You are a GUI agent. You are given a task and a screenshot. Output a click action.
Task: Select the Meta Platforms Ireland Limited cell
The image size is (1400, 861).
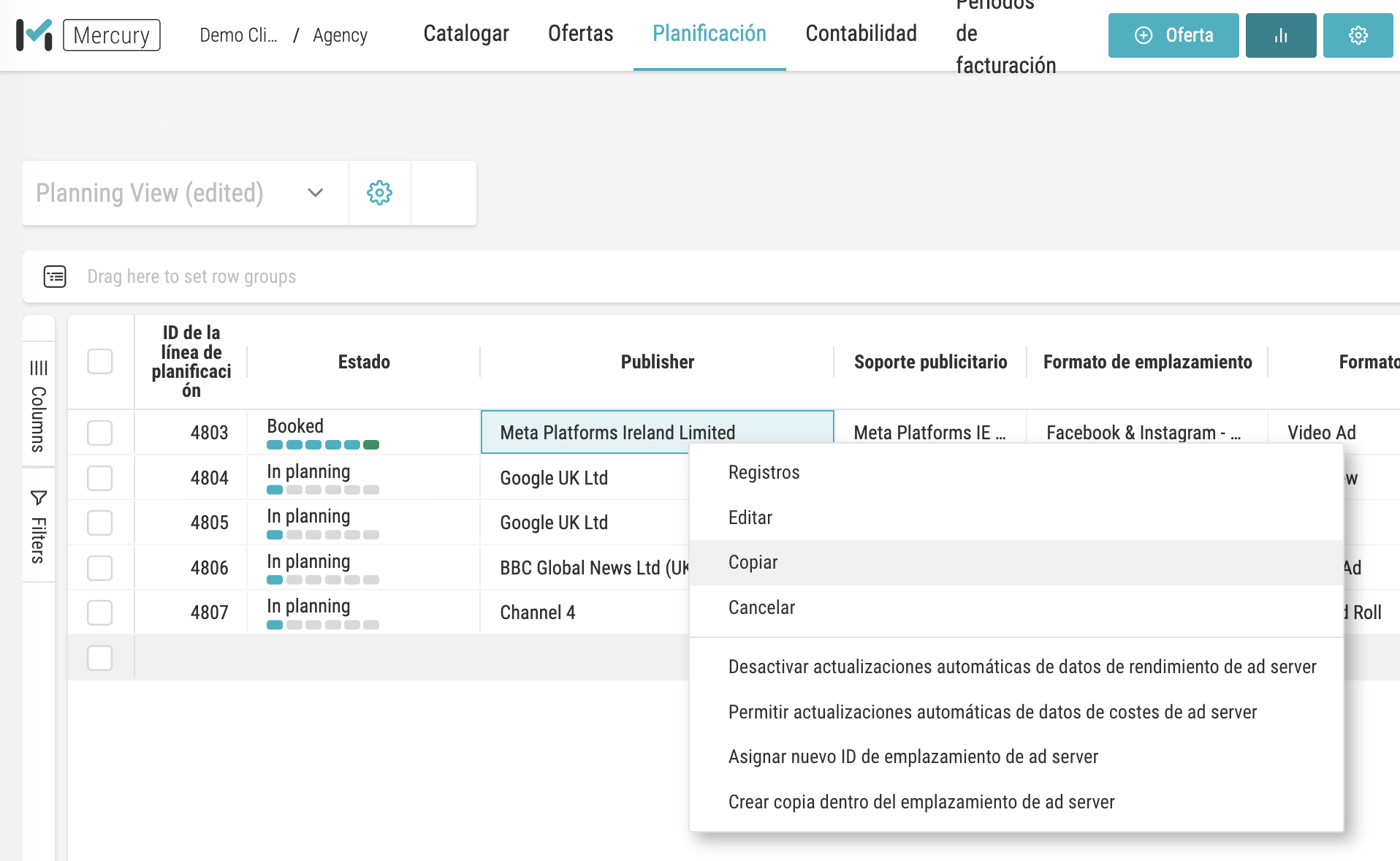(657, 433)
